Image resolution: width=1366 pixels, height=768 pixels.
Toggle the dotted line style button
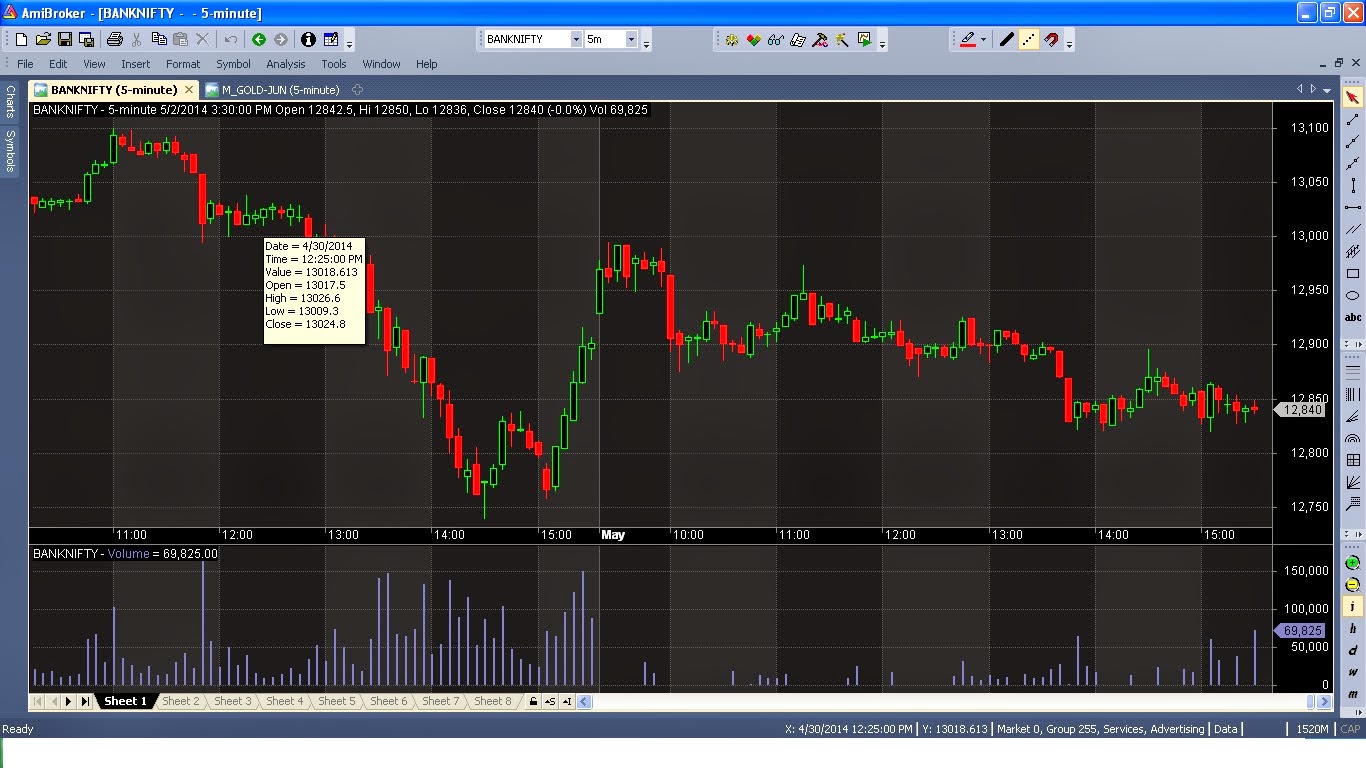point(1029,40)
